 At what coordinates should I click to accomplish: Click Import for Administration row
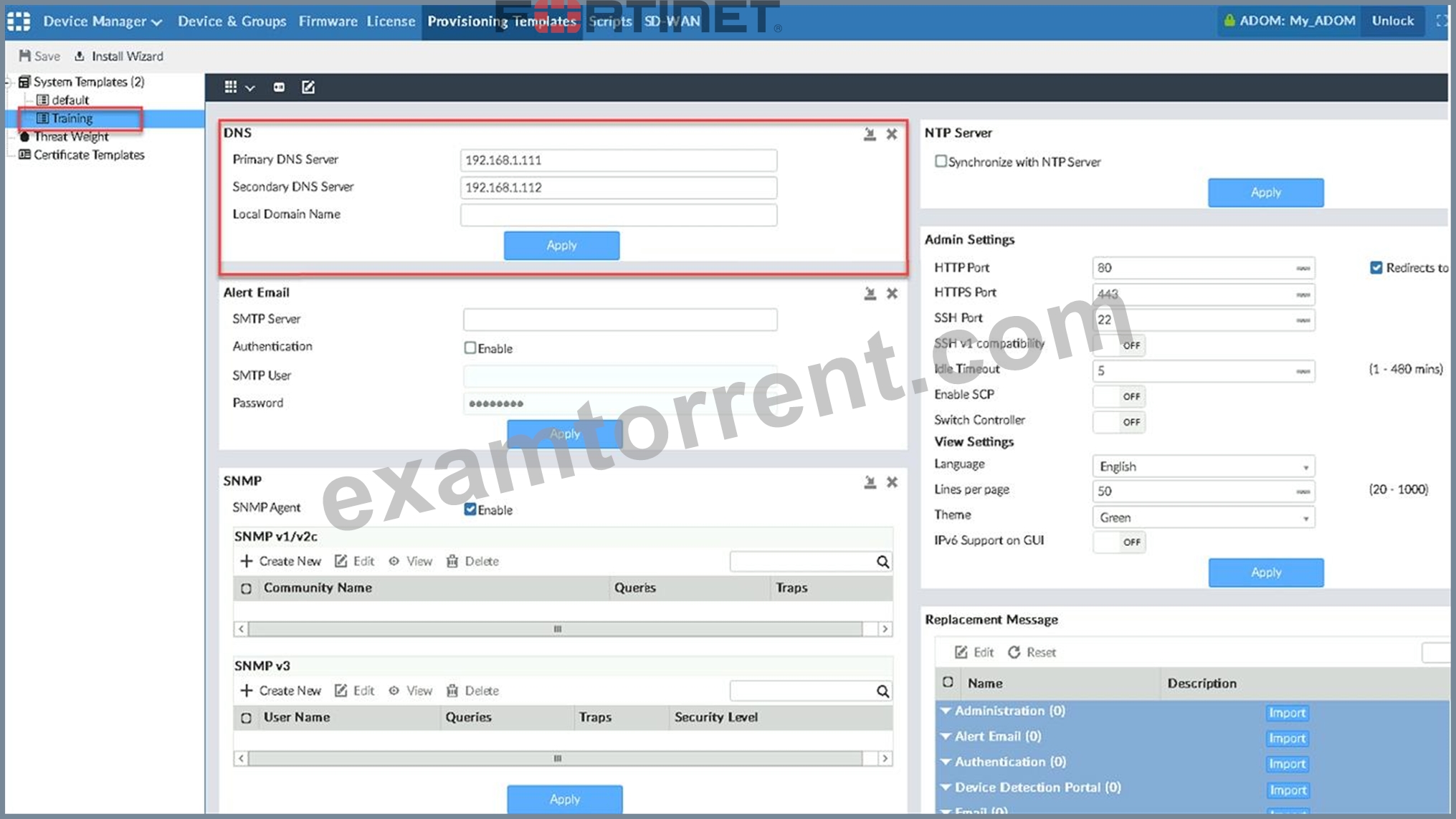tap(1287, 713)
